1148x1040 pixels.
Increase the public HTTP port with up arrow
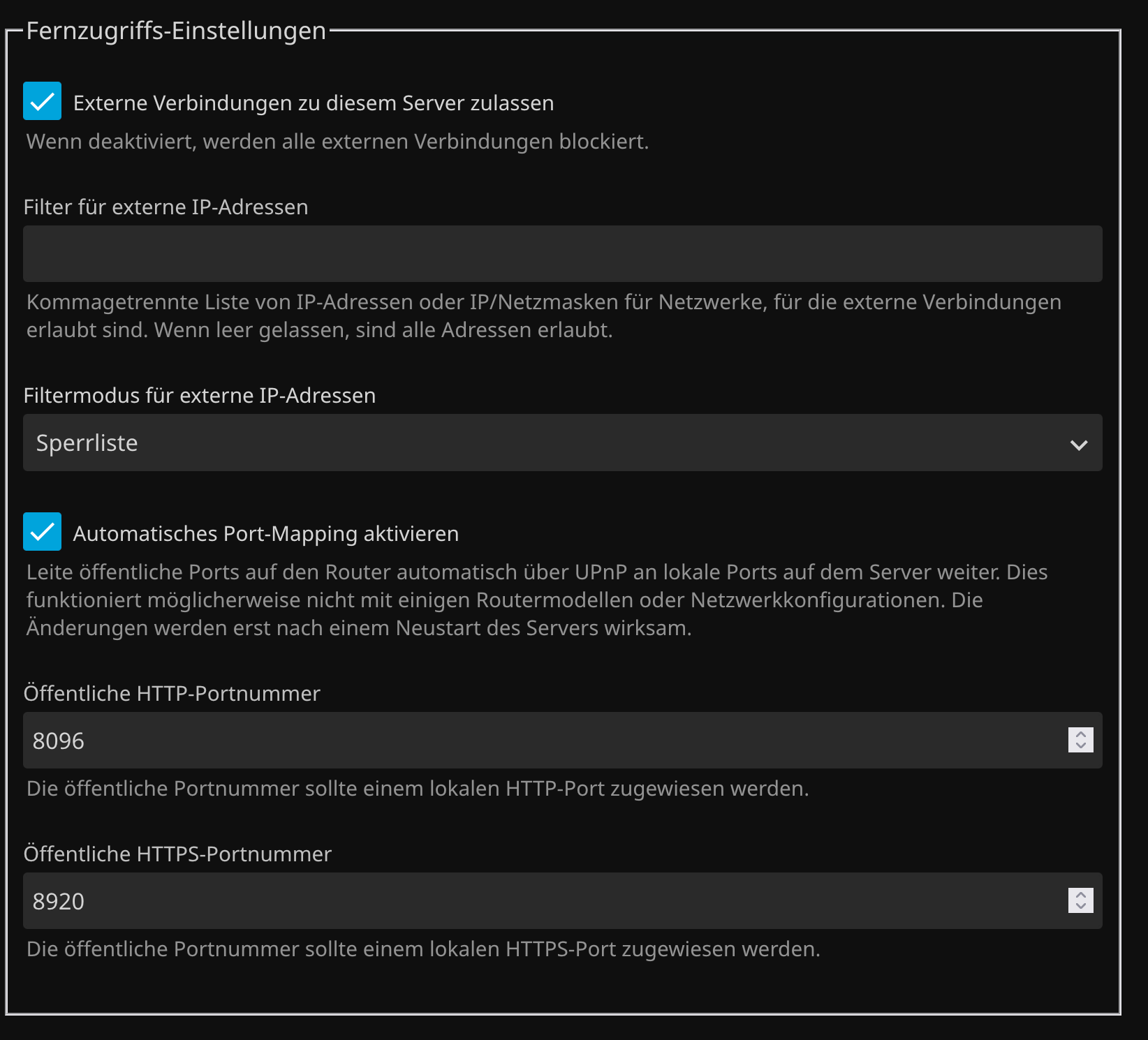tap(1081, 734)
